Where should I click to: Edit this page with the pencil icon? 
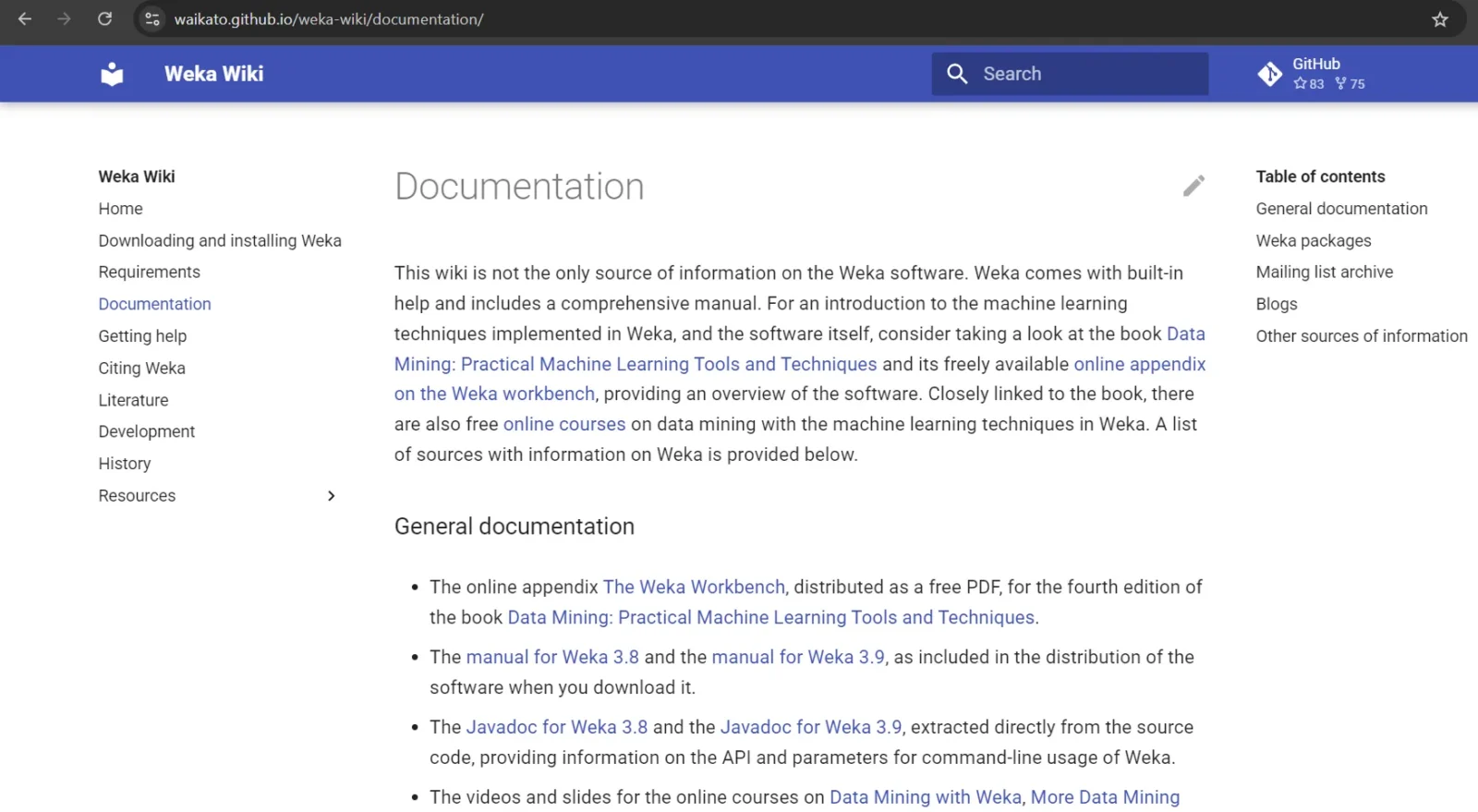click(1193, 186)
